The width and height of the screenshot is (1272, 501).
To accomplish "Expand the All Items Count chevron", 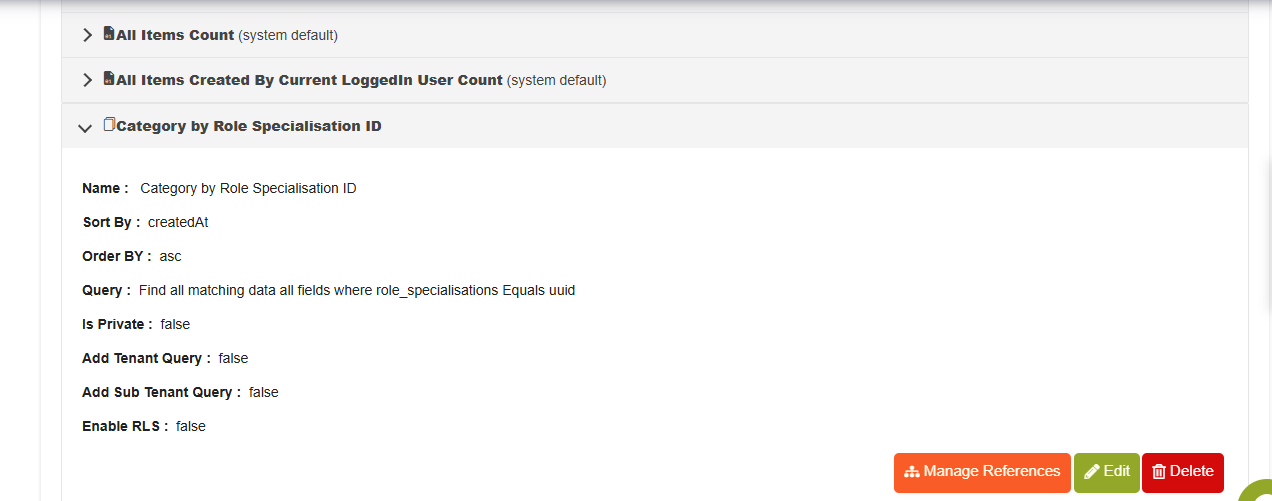I will tap(87, 35).
